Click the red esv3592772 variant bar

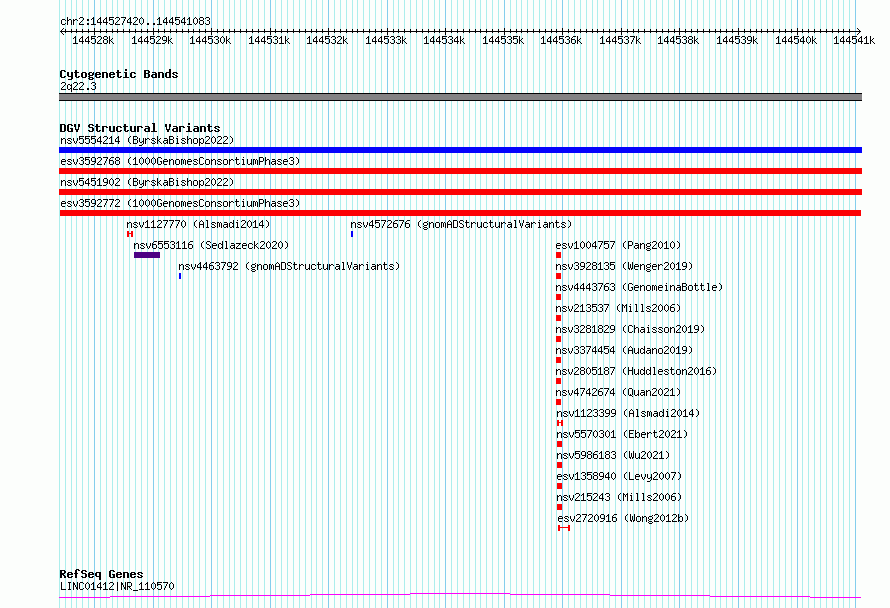click(x=460, y=213)
